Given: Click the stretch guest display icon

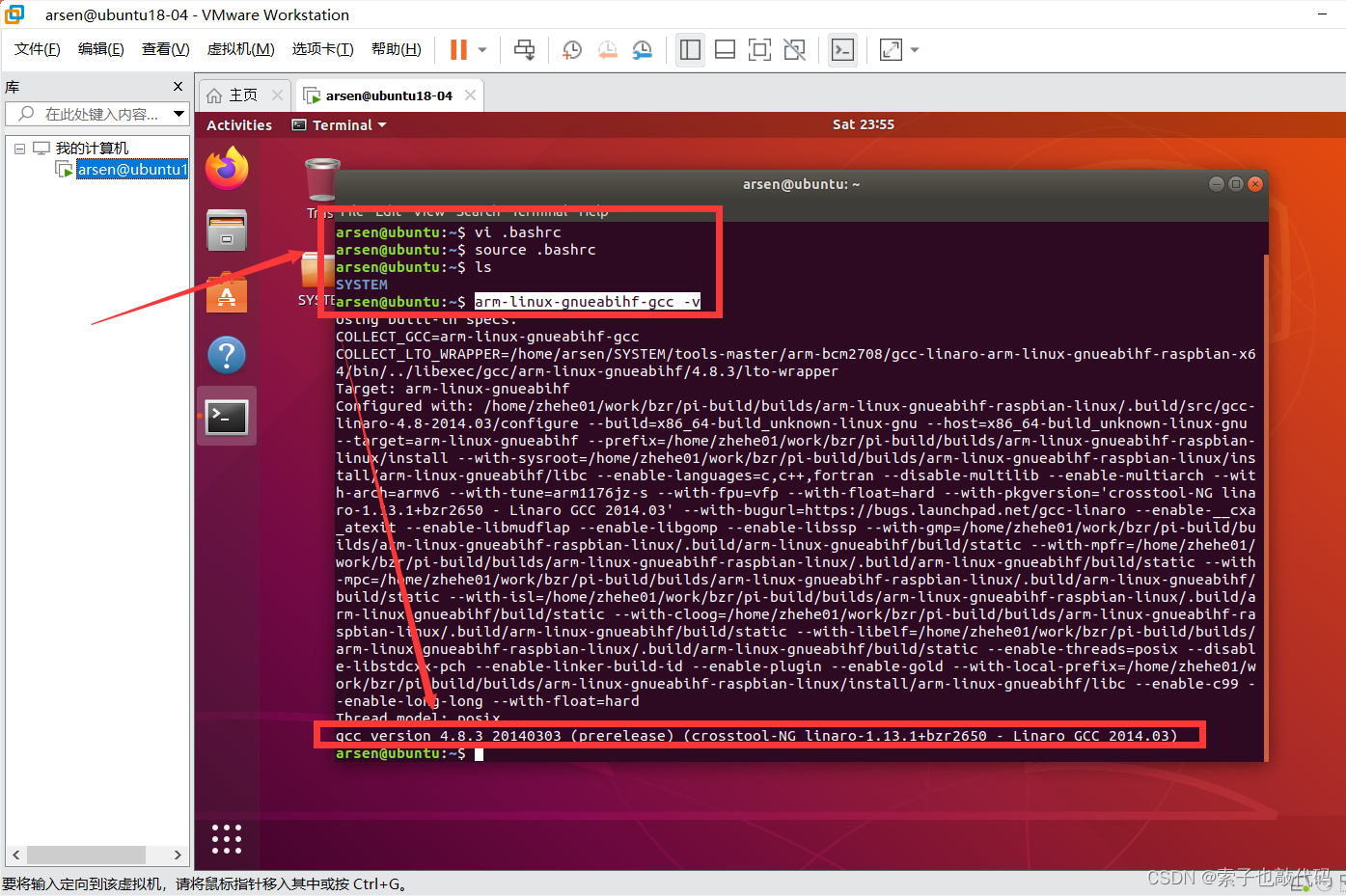Looking at the screenshot, I should tap(891, 49).
